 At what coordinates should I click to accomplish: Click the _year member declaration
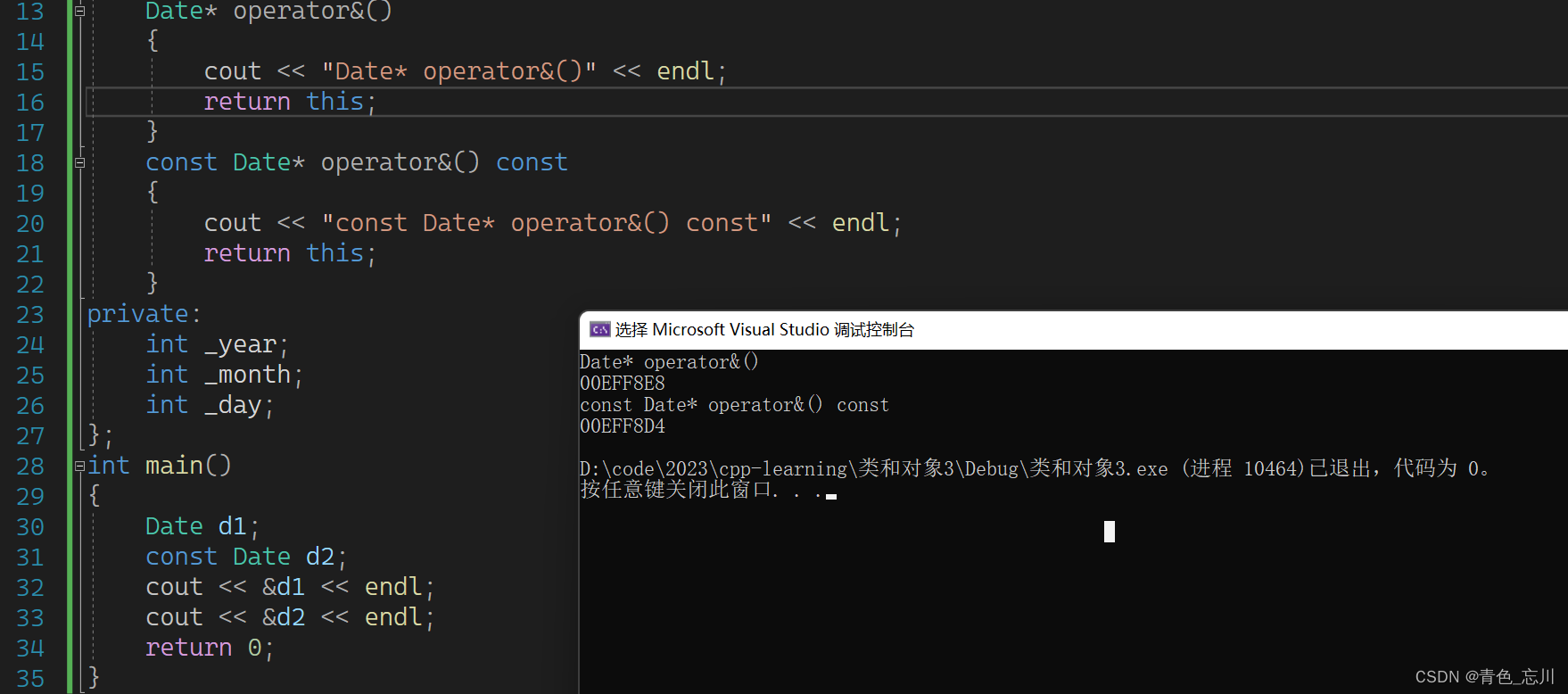tap(217, 344)
